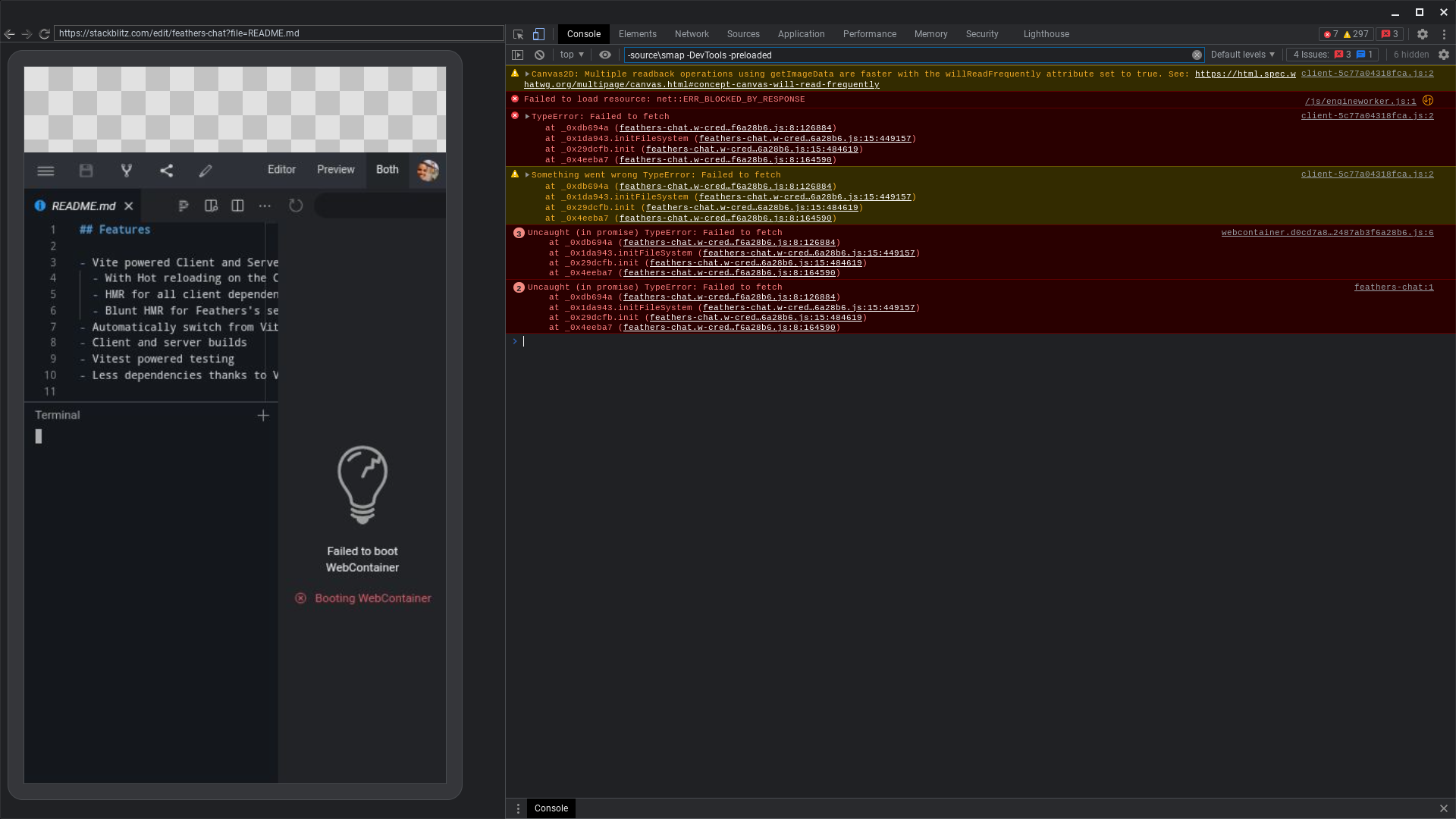Click the Share icon
Viewport: 1456px width, 819px height.
pyautogui.click(x=166, y=171)
